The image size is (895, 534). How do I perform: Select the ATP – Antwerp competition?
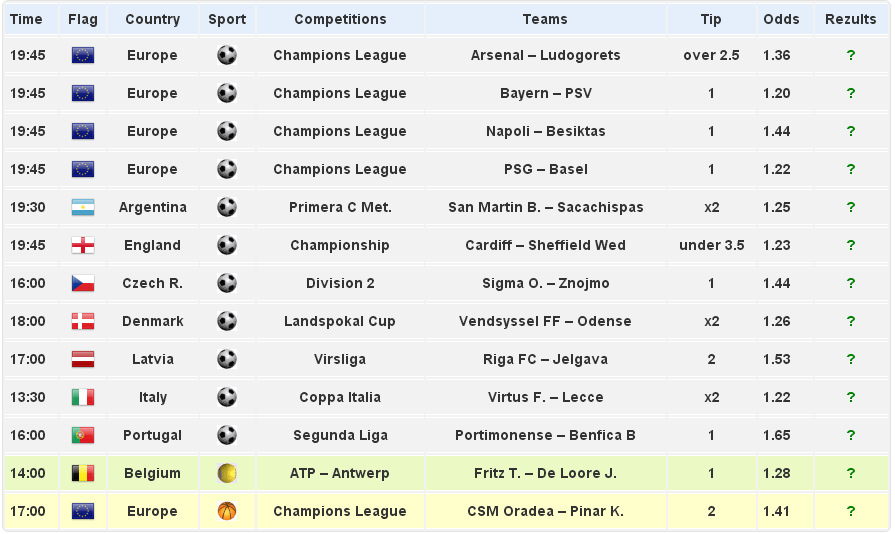click(340, 473)
